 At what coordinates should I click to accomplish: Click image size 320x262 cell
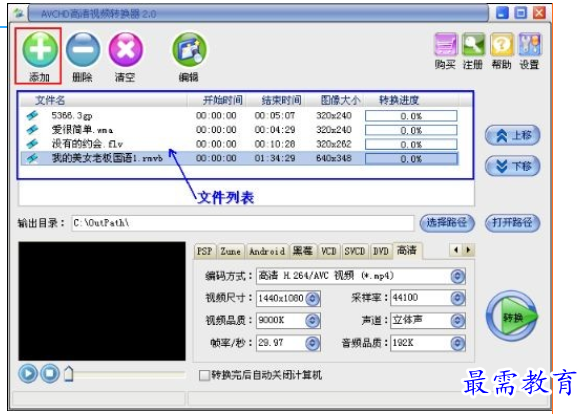[x=334, y=144]
